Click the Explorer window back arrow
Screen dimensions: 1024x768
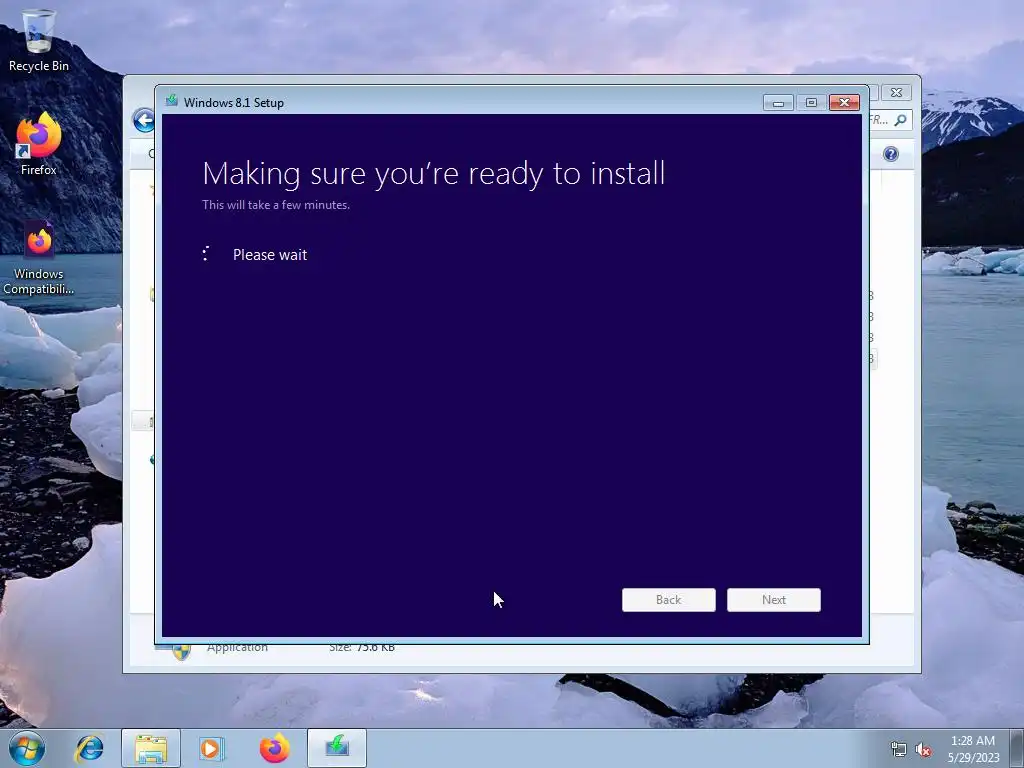click(143, 120)
